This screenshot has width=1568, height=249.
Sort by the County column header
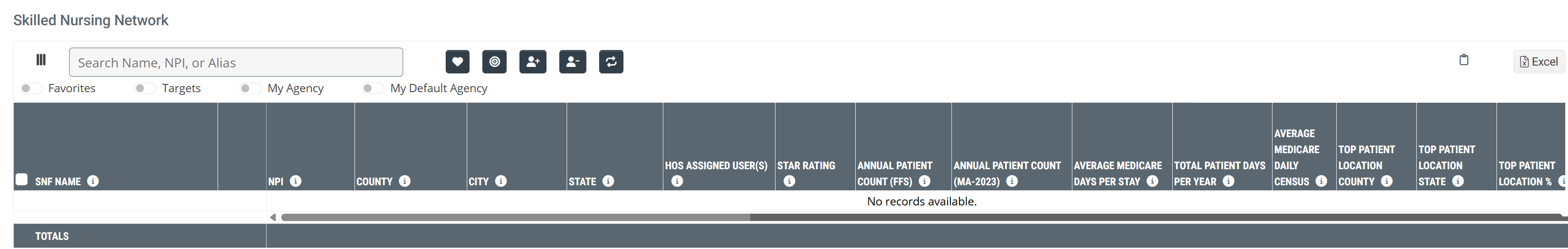(374, 182)
